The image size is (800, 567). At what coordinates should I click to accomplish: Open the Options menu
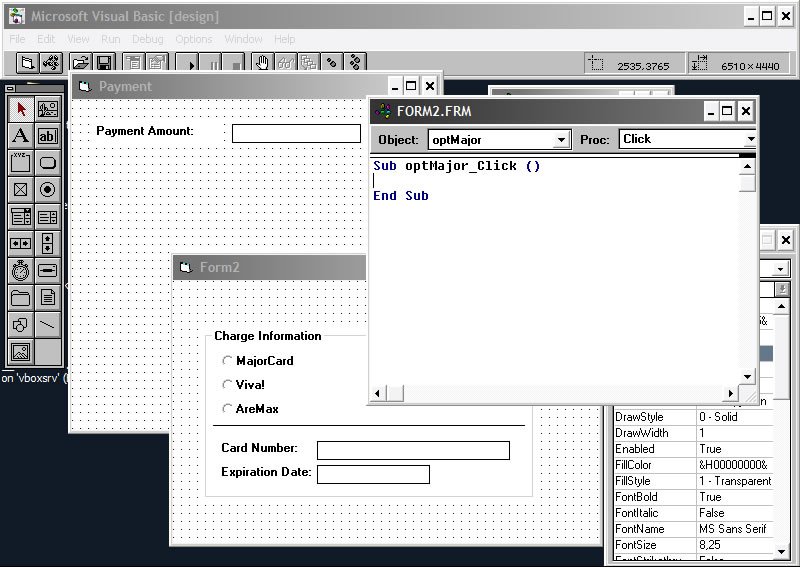193,39
